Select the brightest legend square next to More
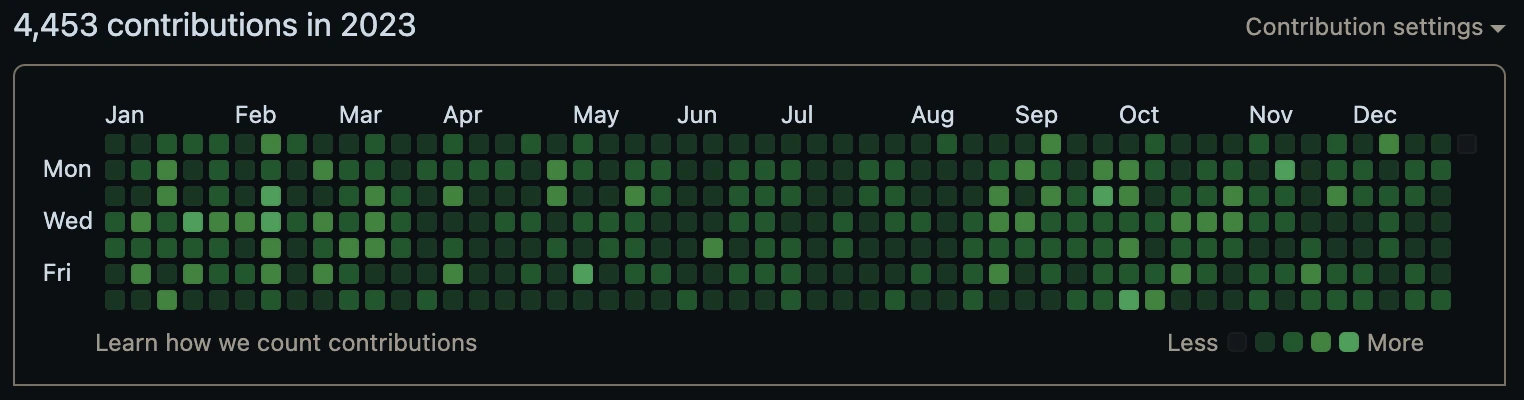Screen dimensions: 1524x400 tap(1349, 343)
